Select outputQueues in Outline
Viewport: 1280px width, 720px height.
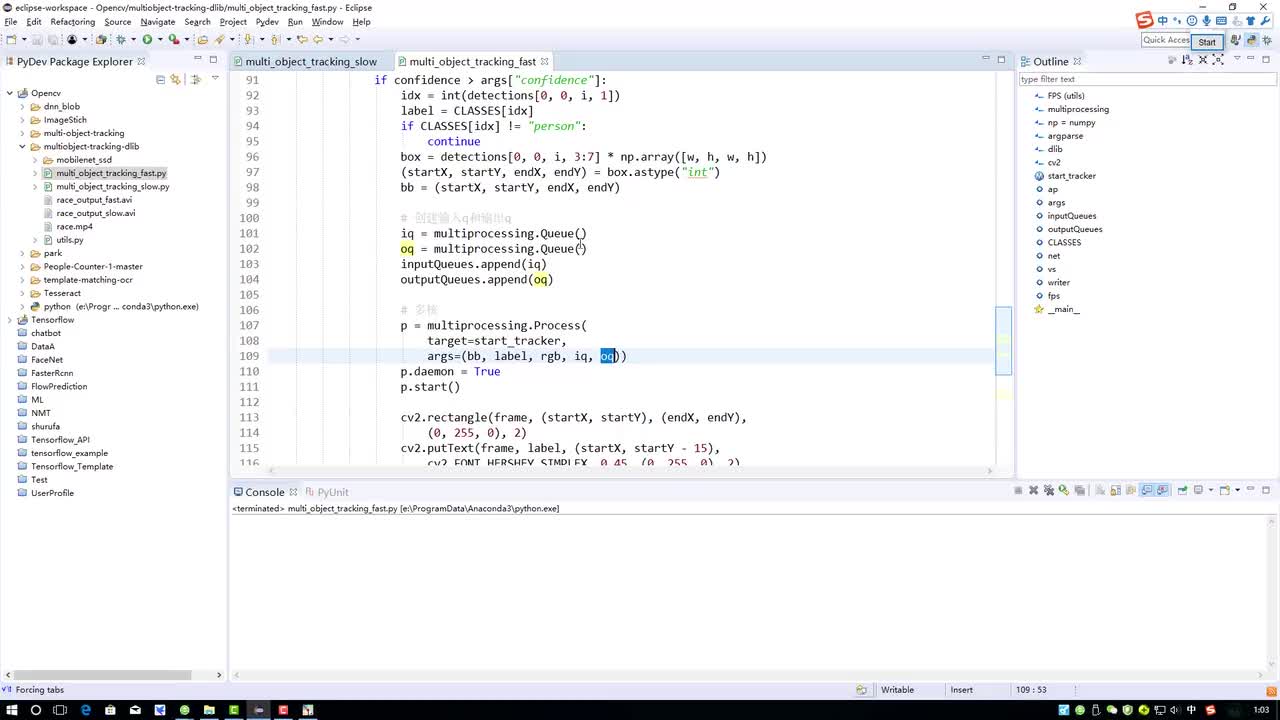(1075, 229)
